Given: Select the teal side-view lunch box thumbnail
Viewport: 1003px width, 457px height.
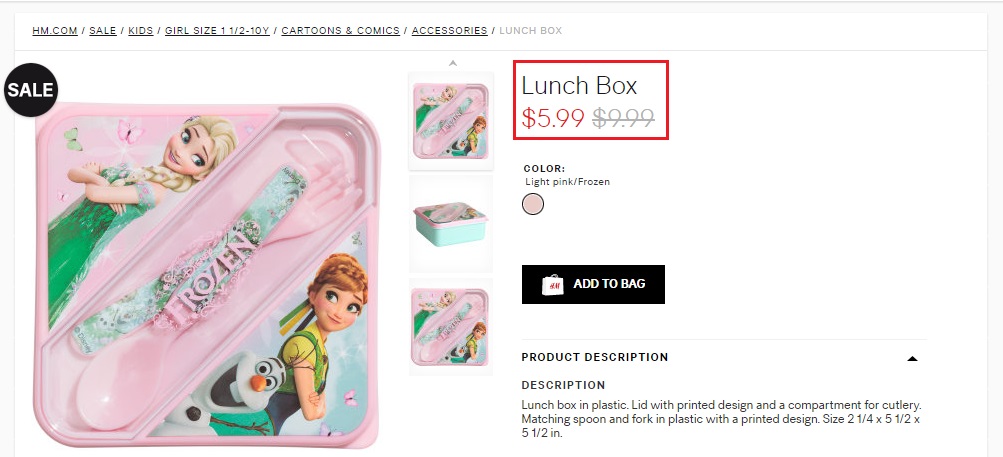Looking at the screenshot, I should coord(451,222).
